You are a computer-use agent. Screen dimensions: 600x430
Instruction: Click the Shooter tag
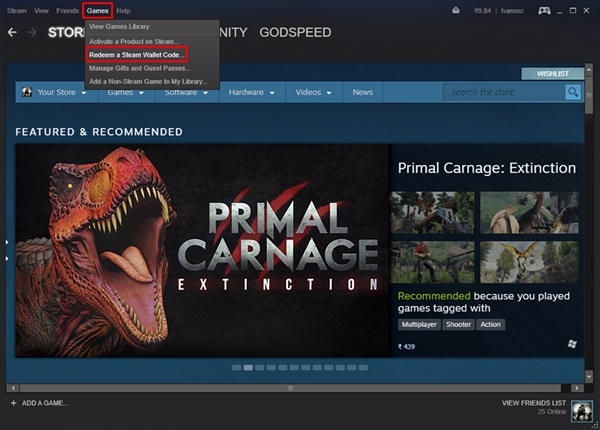point(458,324)
